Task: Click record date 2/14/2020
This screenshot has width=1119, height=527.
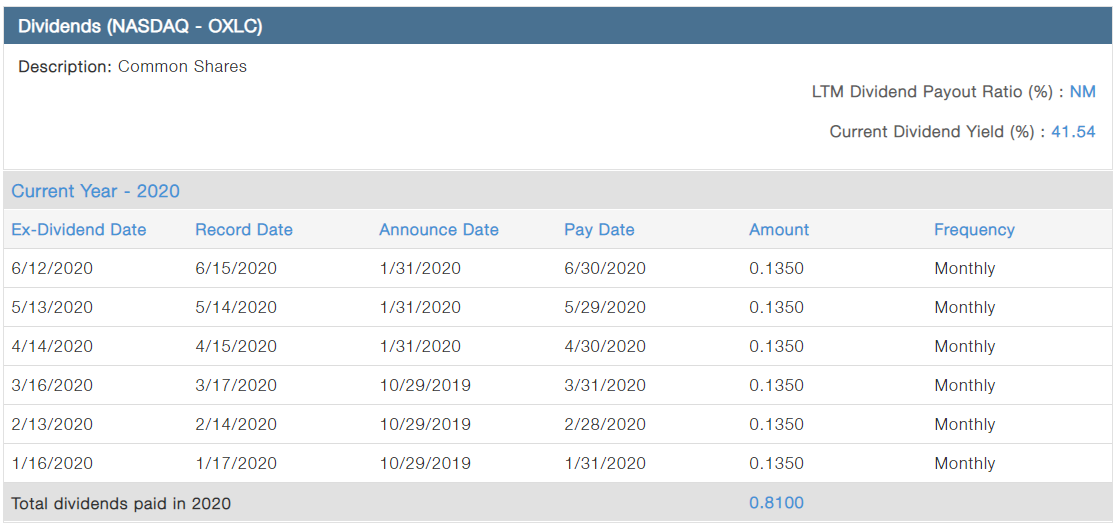Action: (x=236, y=425)
